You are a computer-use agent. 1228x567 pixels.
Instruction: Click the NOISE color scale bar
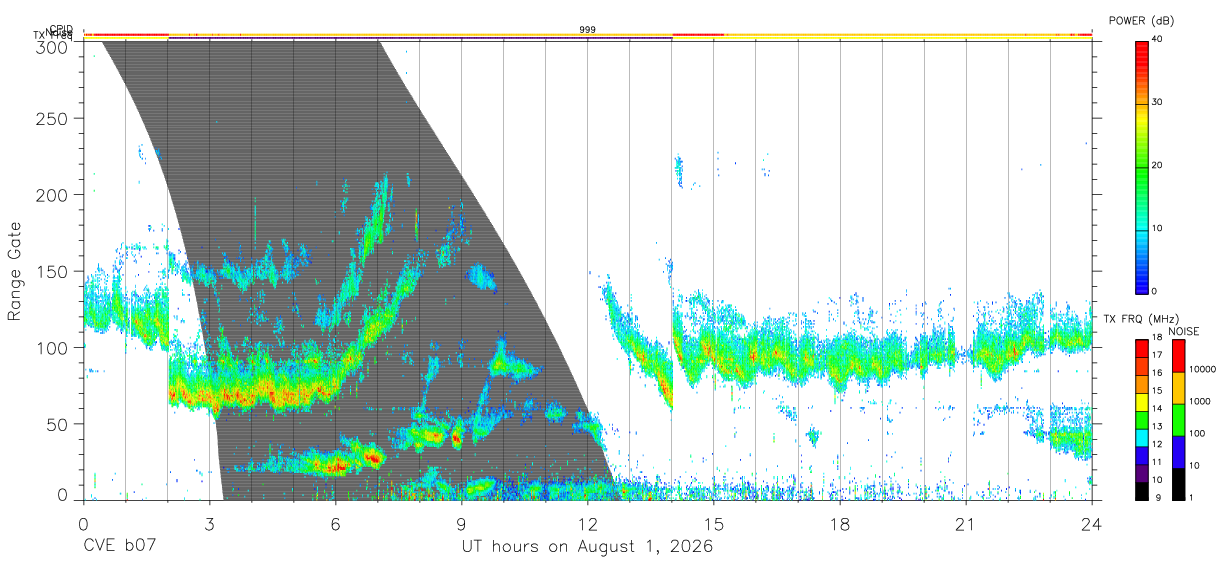click(1177, 418)
